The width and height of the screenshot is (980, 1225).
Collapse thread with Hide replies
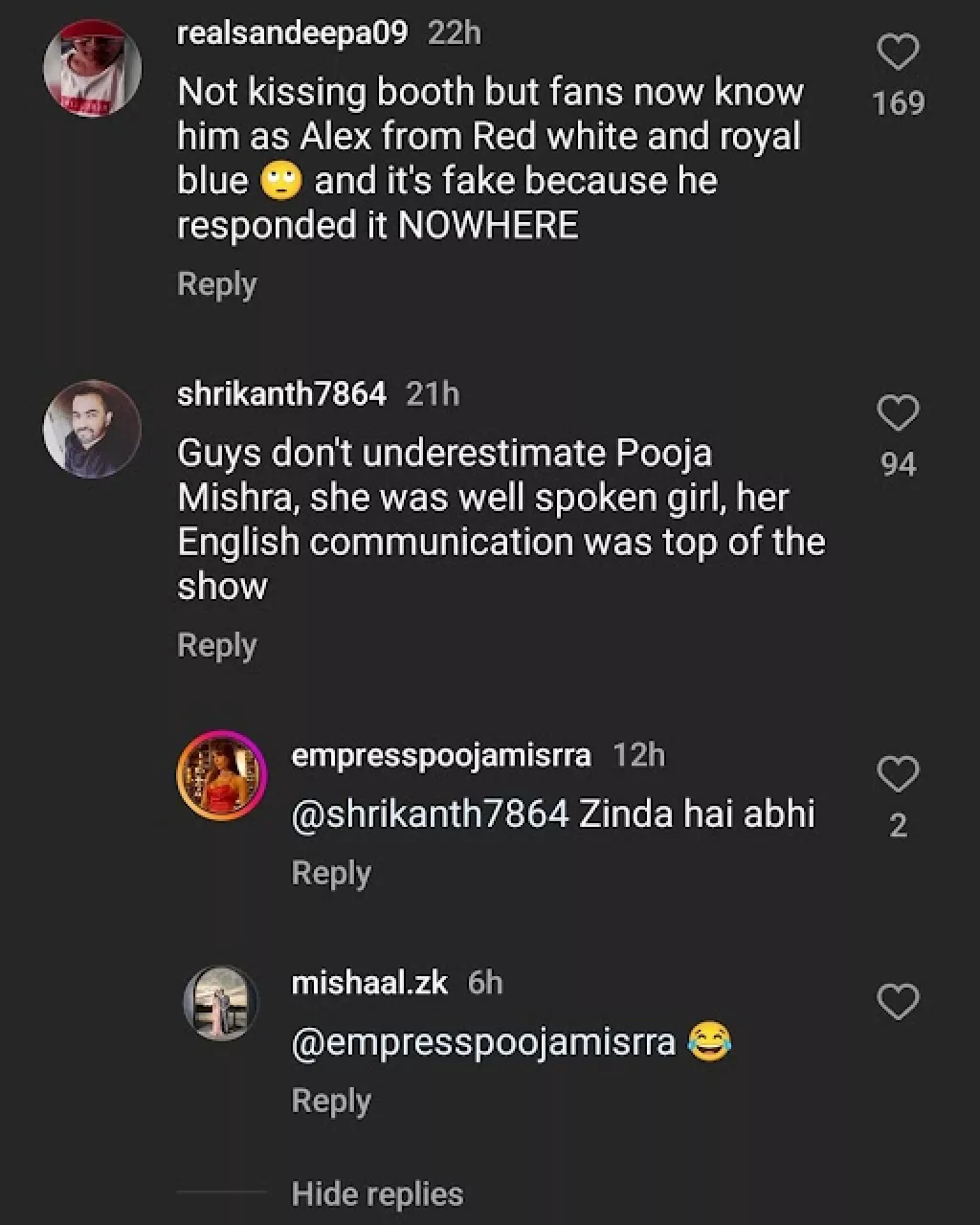pyautogui.click(x=377, y=1193)
